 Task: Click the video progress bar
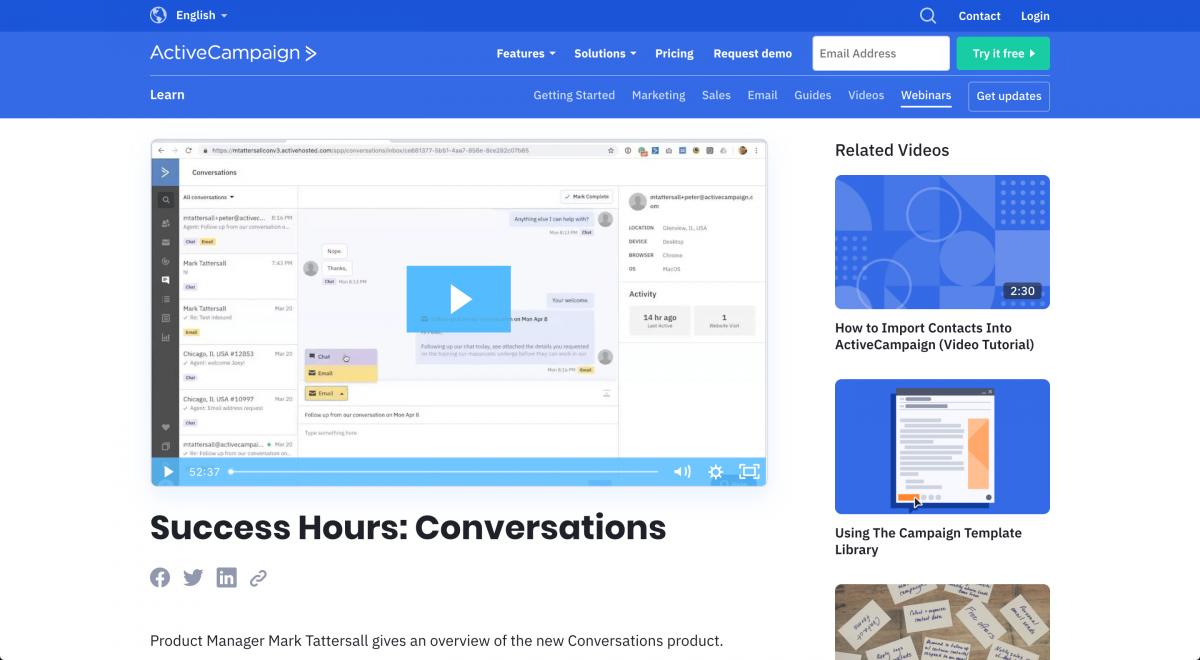coord(444,472)
